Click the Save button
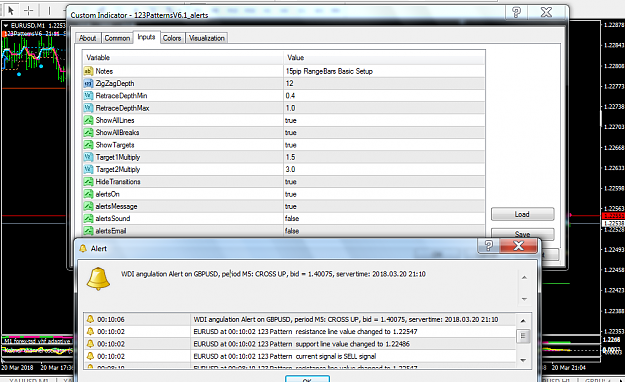The height and width of the screenshot is (382, 625). pyautogui.click(x=522, y=234)
